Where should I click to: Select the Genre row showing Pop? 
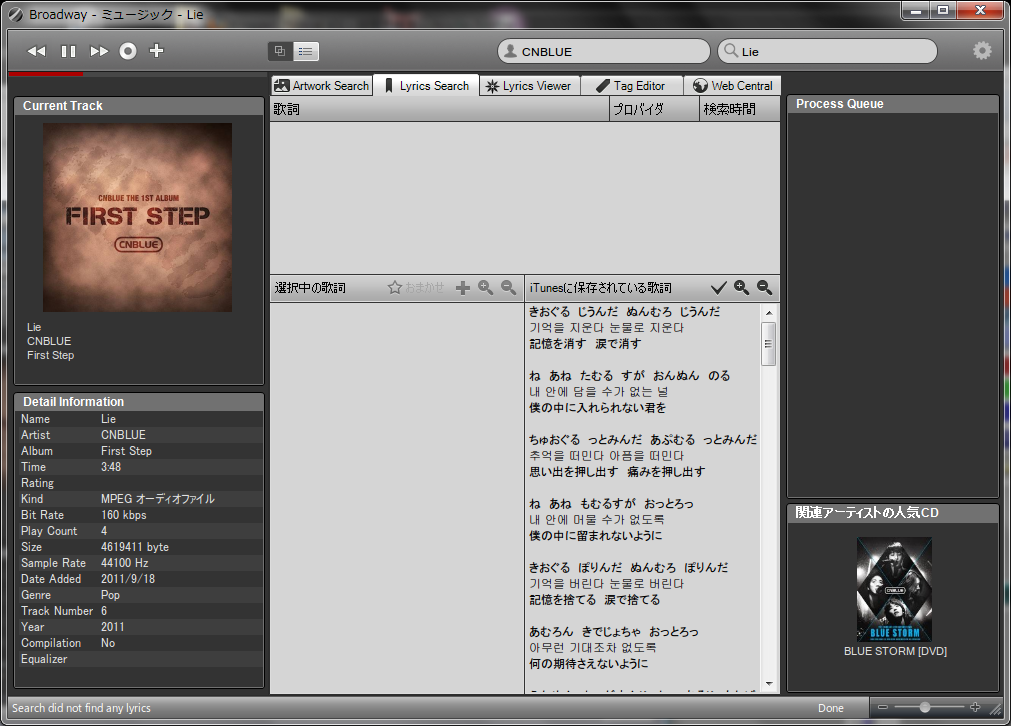pos(139,595)
